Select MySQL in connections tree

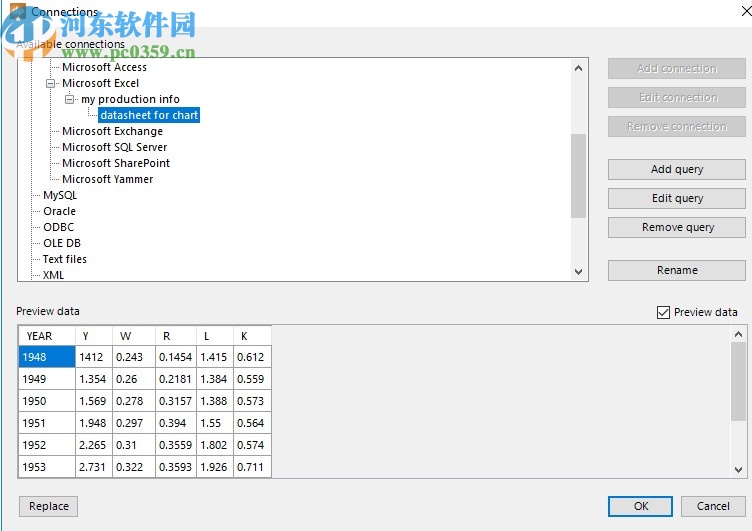pos(59,195)
